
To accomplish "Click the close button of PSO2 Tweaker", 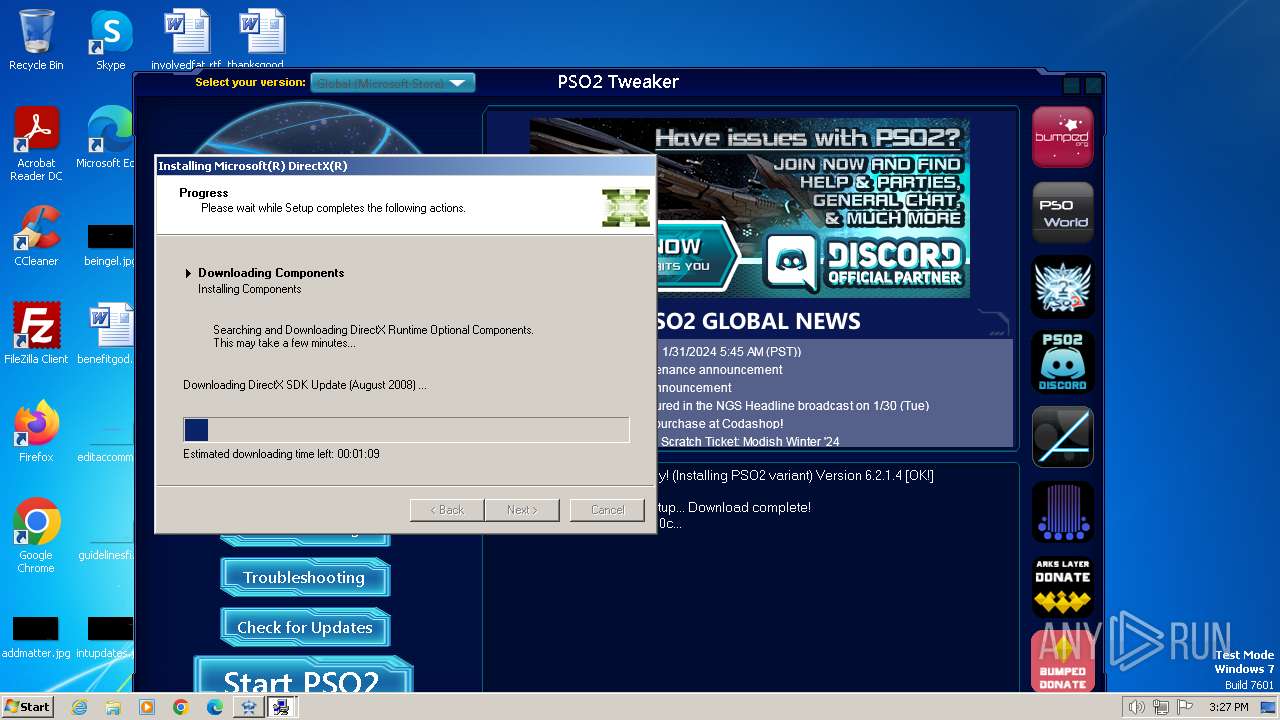I will [x=1093, y=86].
